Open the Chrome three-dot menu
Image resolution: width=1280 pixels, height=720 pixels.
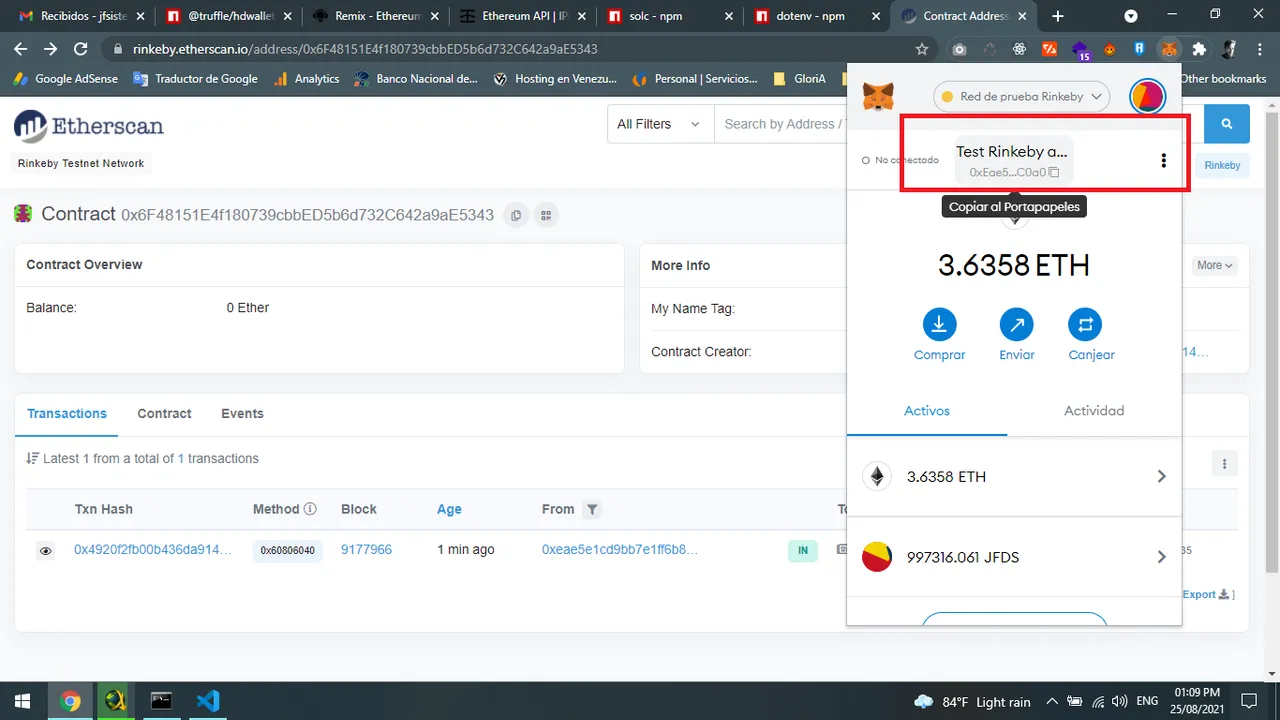1260,49
